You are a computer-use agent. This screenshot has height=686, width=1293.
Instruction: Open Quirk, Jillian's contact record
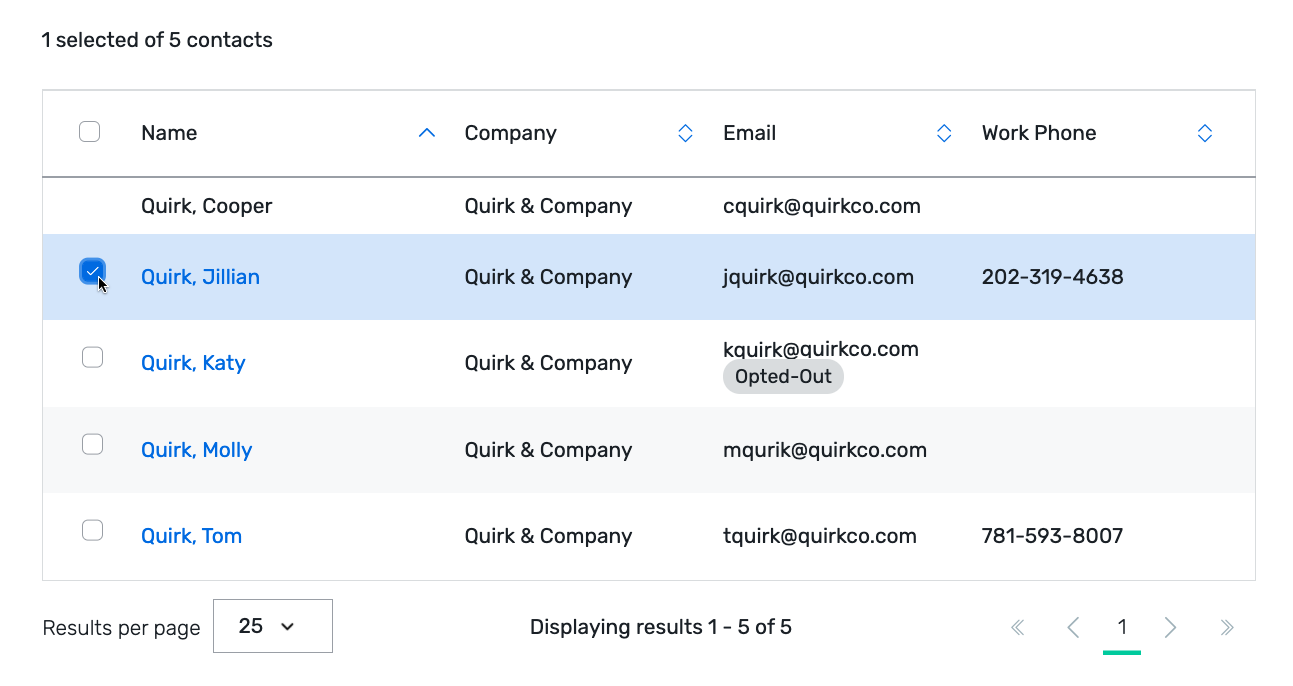(x=200, y=276)
